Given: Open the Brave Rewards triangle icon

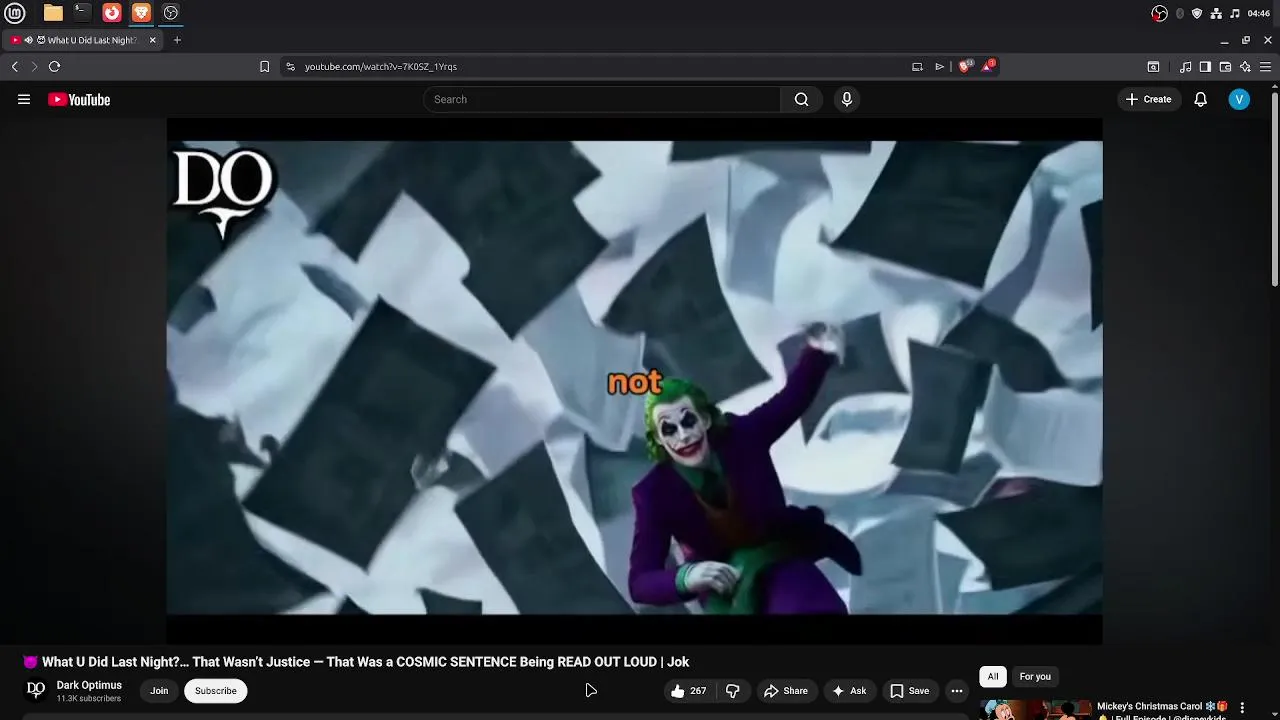Looking at the screenshot, I should click(x=988, y=66).
